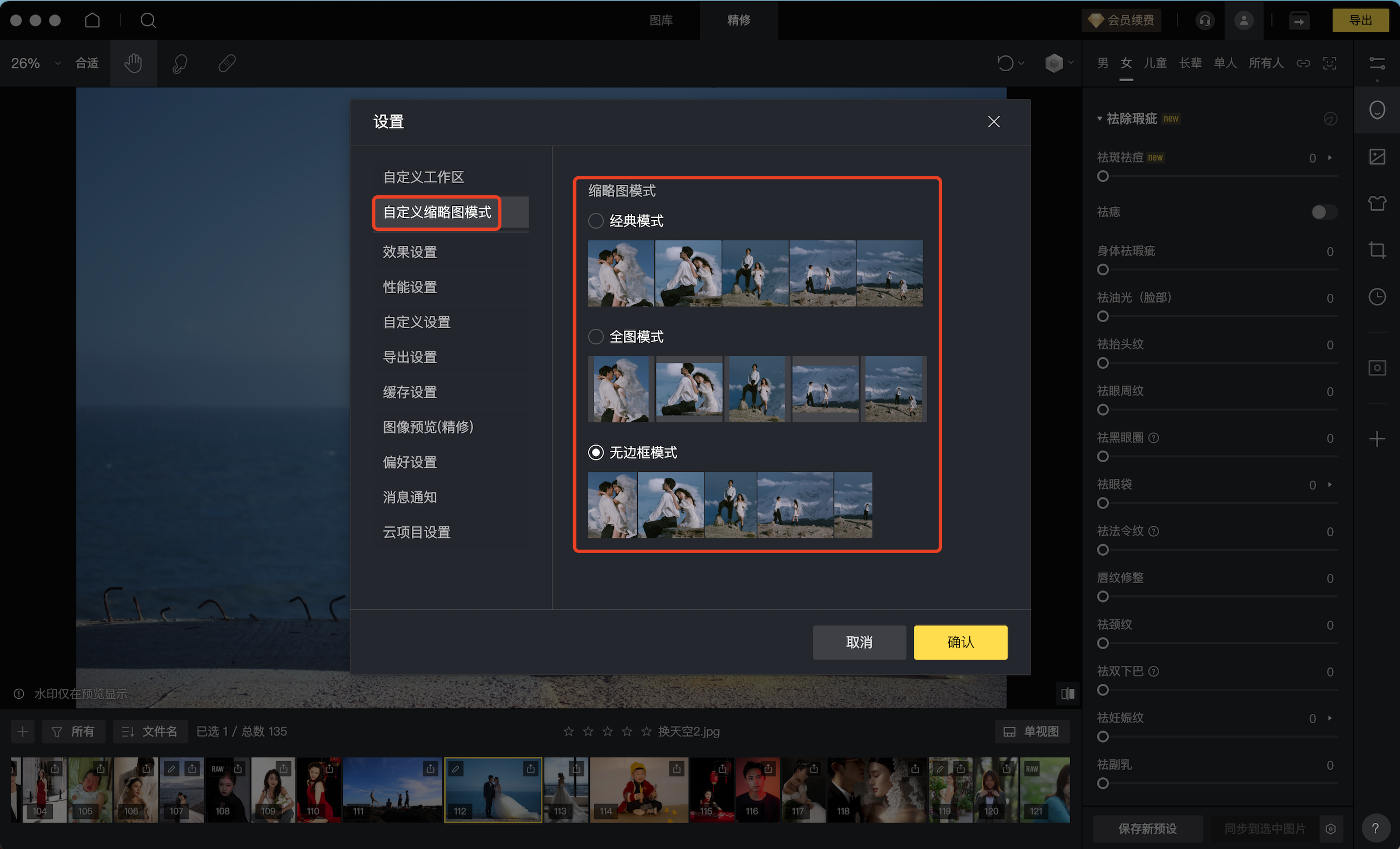Viewport: 1400px width, 849px height.
Task: Switch to the 图库 tab
Action: [x=661, y=21]
